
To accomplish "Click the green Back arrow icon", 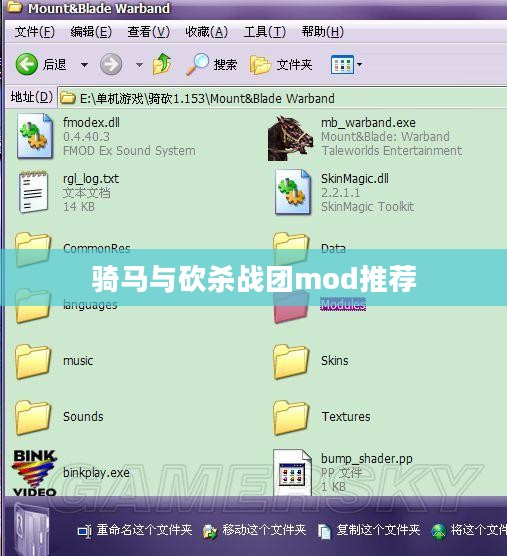I will pos(27,64).
